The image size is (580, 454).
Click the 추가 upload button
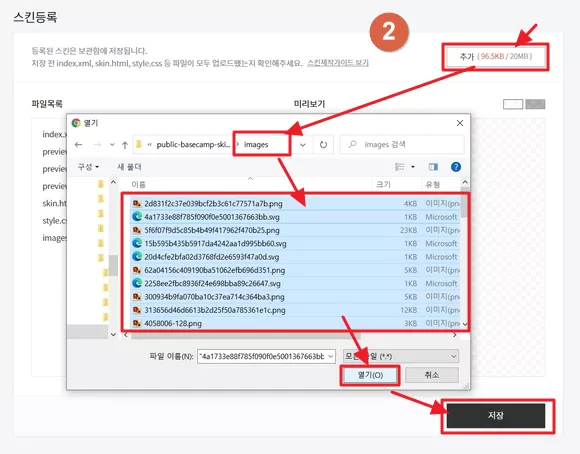[x=496, y=57]
